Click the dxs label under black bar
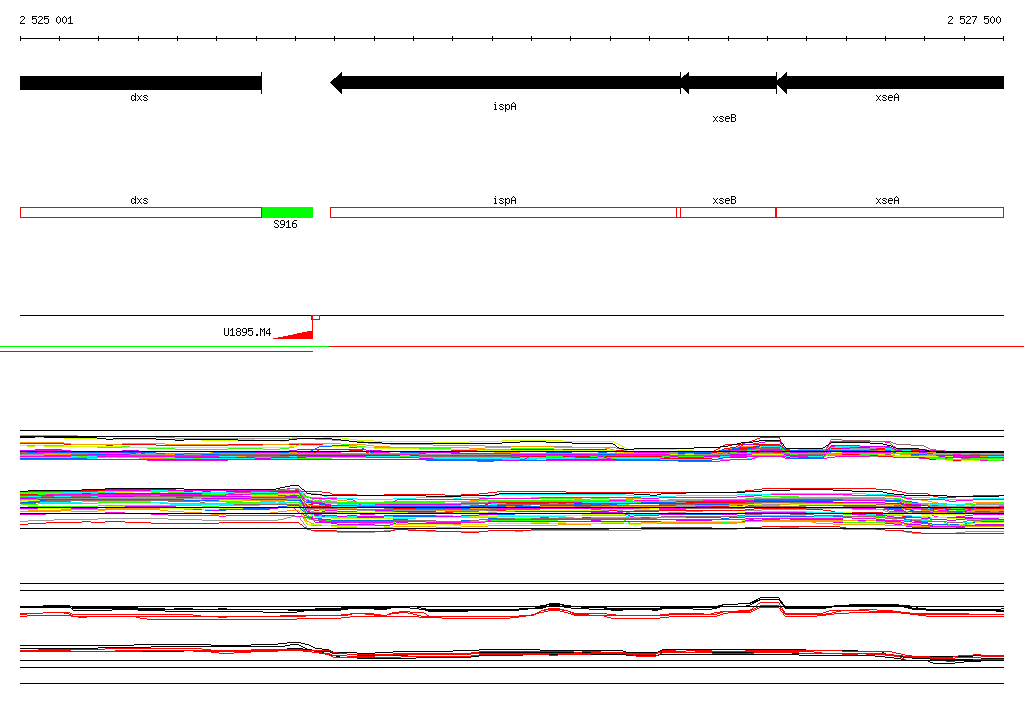This screenshot has height=714, width=1024. tap(139, 97)
